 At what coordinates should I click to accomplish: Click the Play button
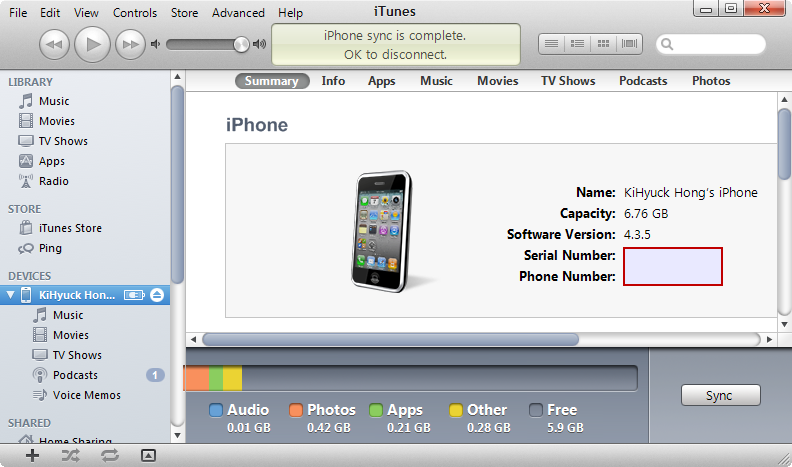pyautogui.click(x=92, y=44)
